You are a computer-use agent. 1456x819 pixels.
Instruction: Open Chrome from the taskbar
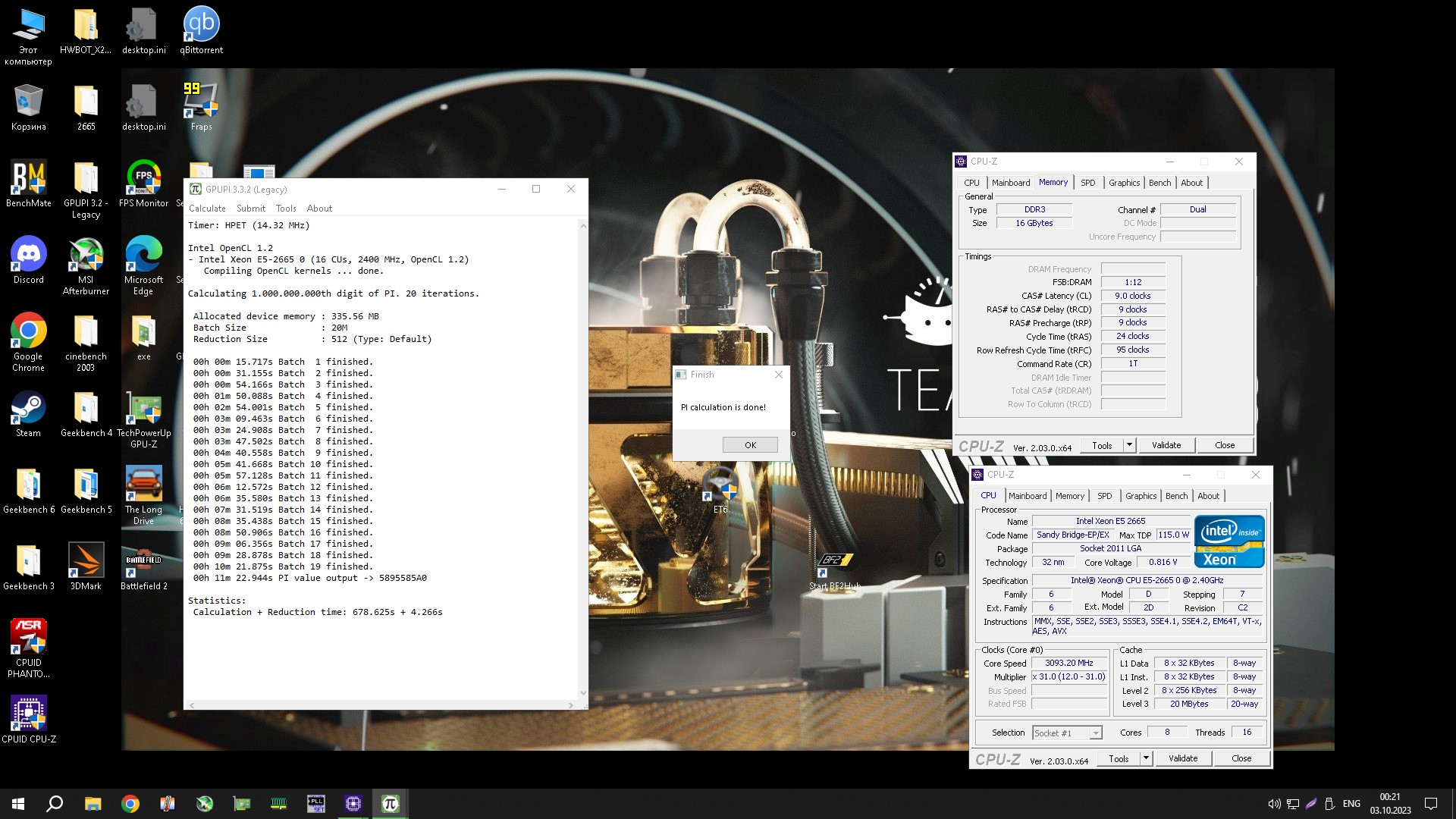[130, 804]
